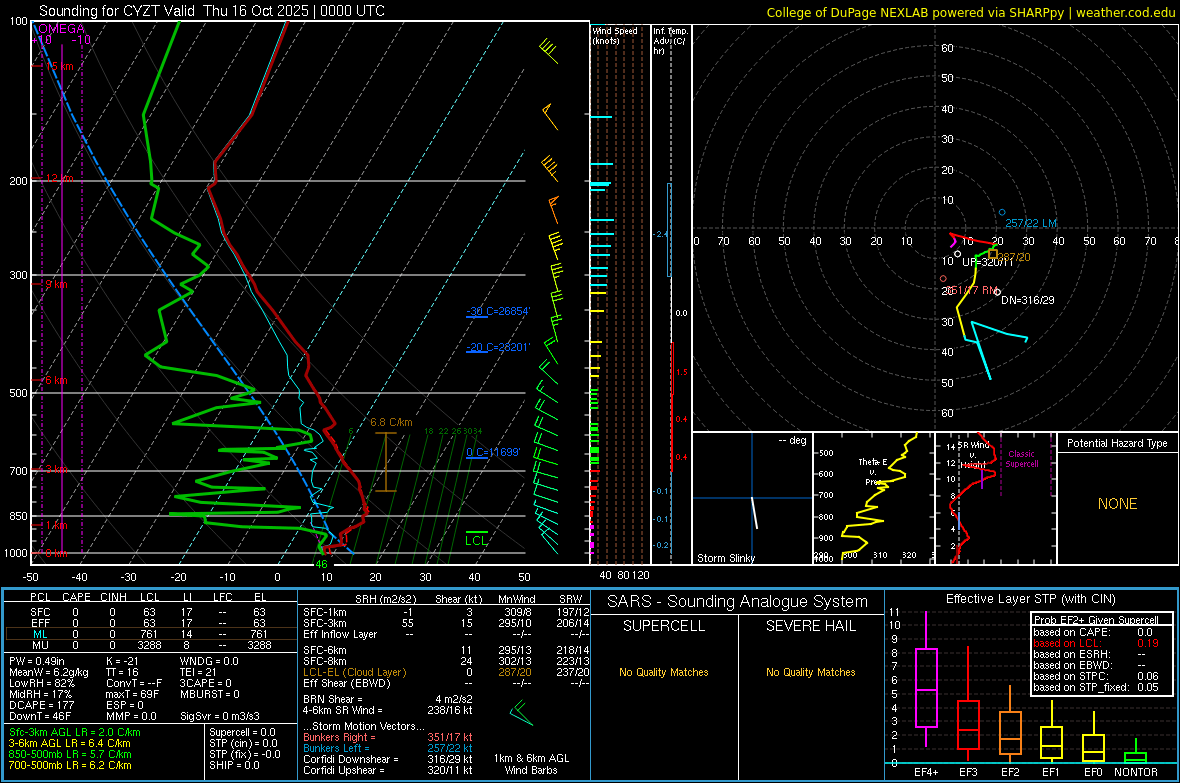The height and width of the screenshot is (783, 1180).
Task: Click No Quality Matches under SUPERCELL
Action: [x=664, y=672]
